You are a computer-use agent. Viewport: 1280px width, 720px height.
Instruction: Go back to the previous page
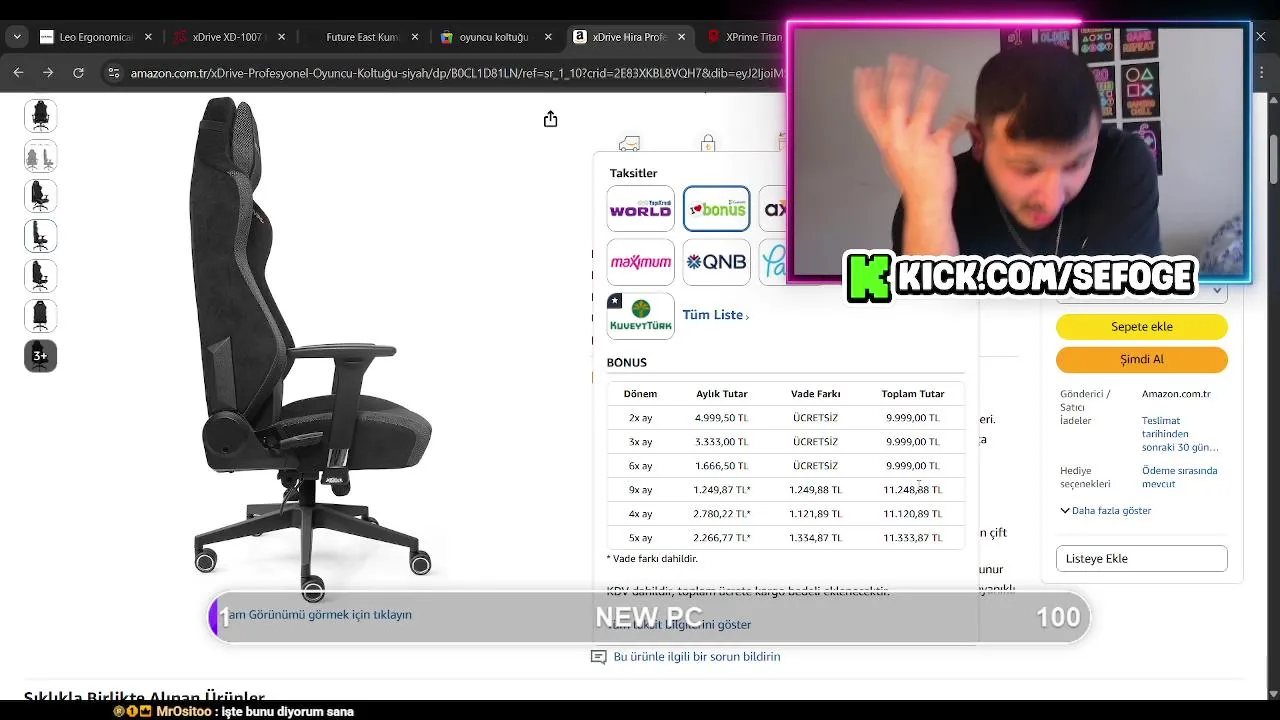point(18,73)
